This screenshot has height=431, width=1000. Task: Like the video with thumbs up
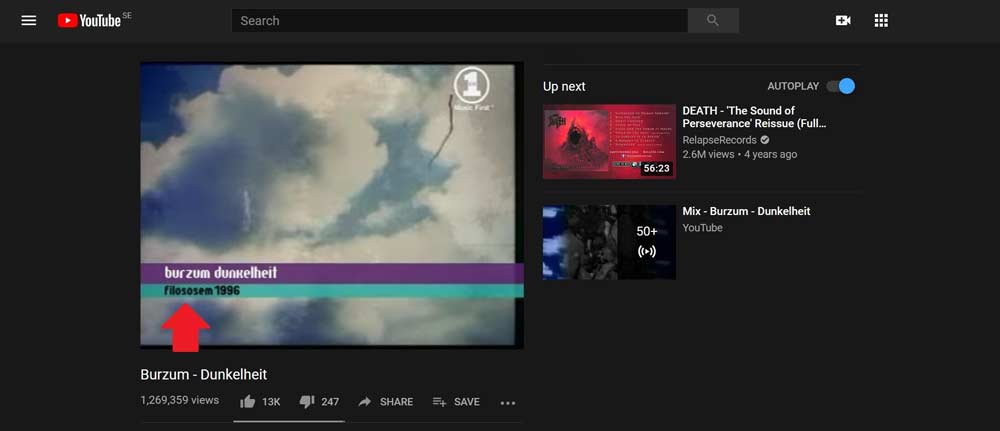(x=247, y=402)
